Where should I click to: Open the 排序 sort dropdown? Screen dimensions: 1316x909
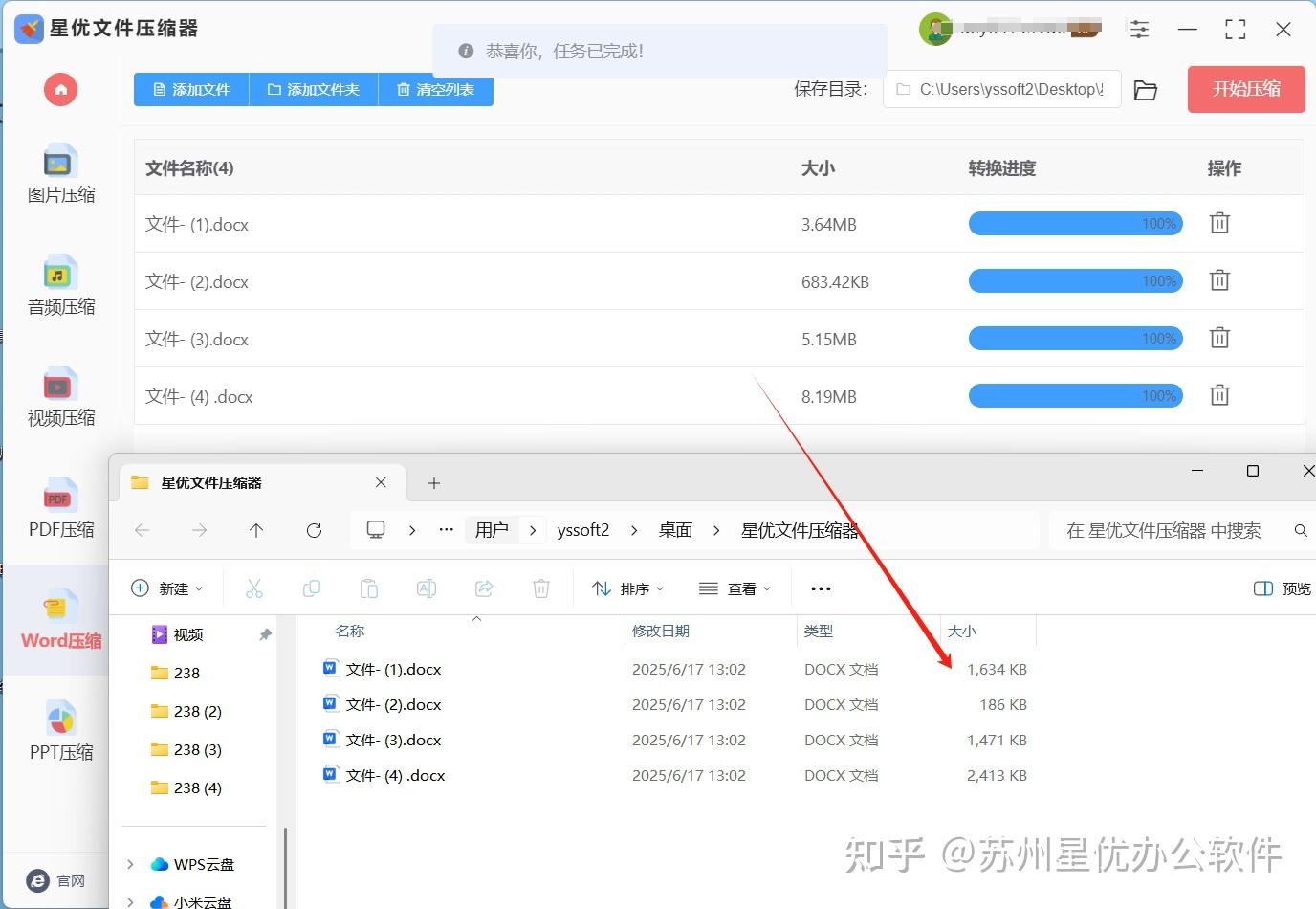627,588
